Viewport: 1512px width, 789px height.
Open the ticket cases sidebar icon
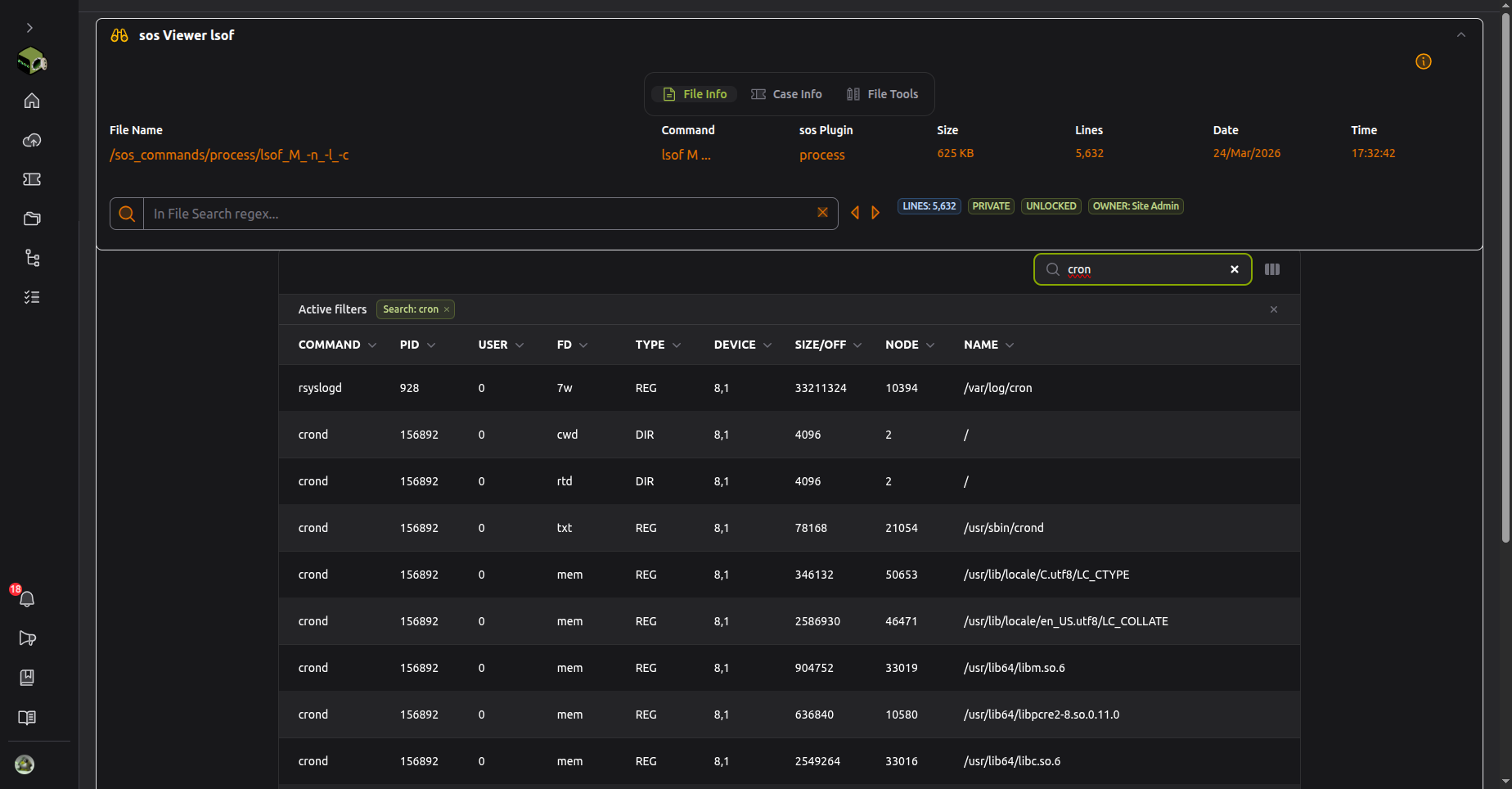(x=32, y=179)
